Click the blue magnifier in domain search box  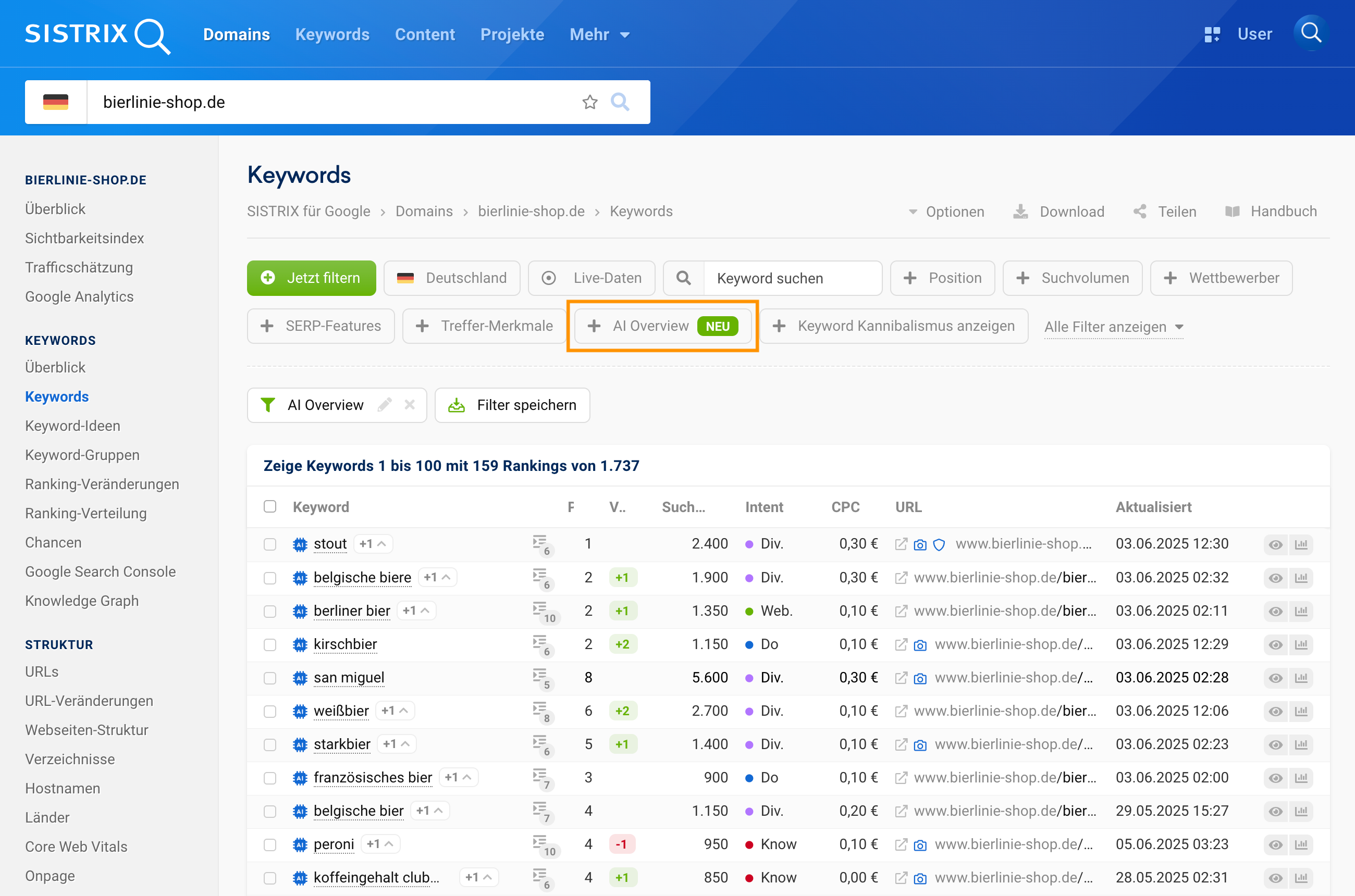pyautogui.click(x=620, y=102)
